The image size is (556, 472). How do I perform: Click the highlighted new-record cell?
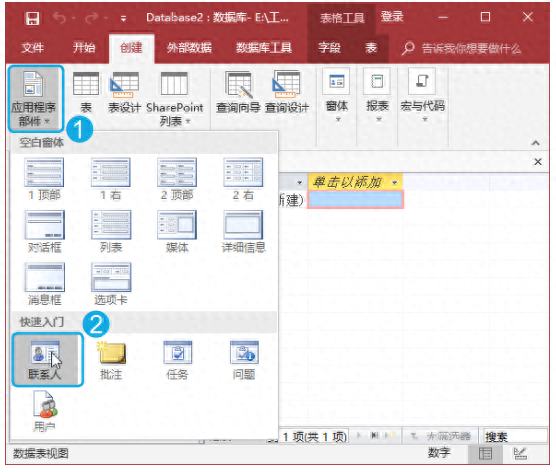click(355, 200)
